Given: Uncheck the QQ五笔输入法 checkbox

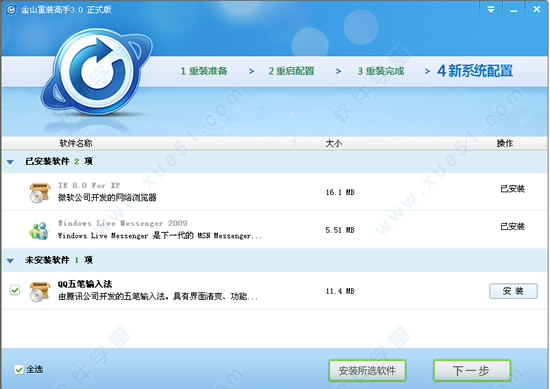Looking at the screenshot, I should (x=15, y=290).
